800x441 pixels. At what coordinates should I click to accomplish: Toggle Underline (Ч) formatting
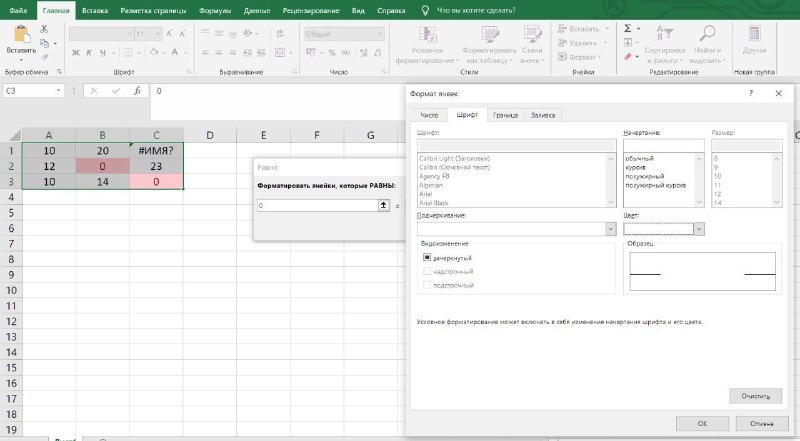pyautogui.click(x=103, y=52)
